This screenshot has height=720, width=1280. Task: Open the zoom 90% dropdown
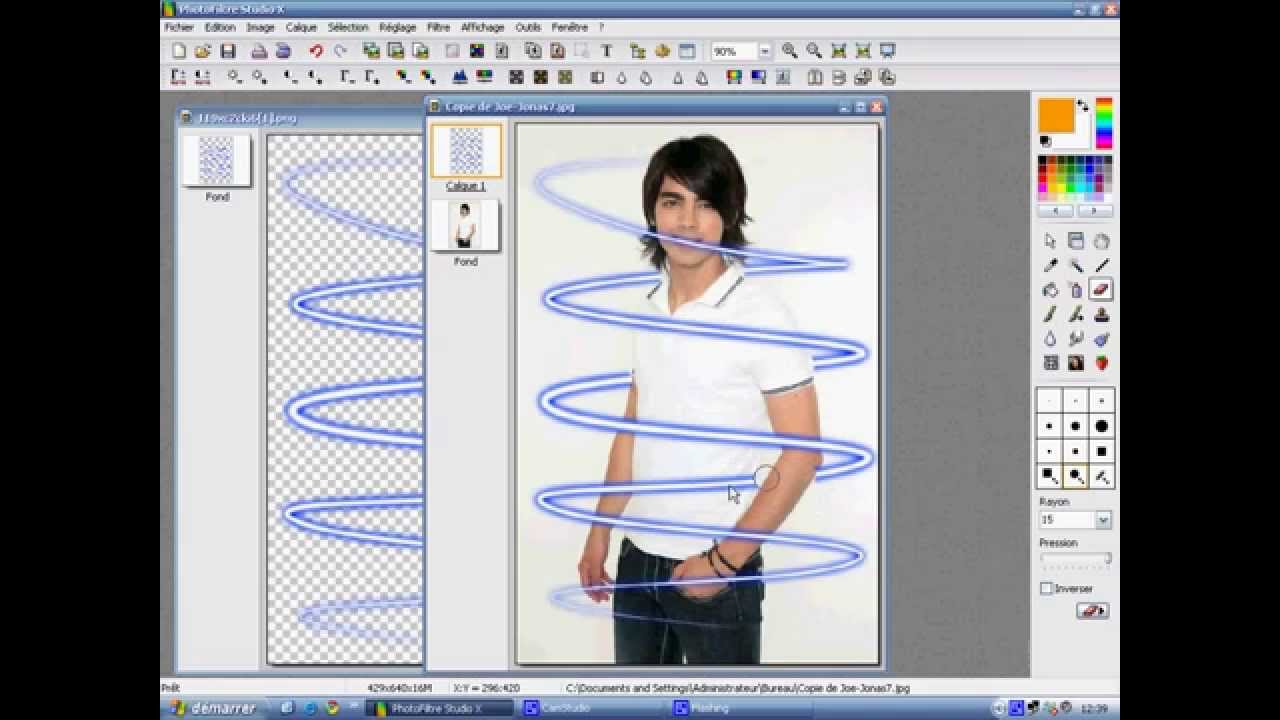[x=765, y=51]
